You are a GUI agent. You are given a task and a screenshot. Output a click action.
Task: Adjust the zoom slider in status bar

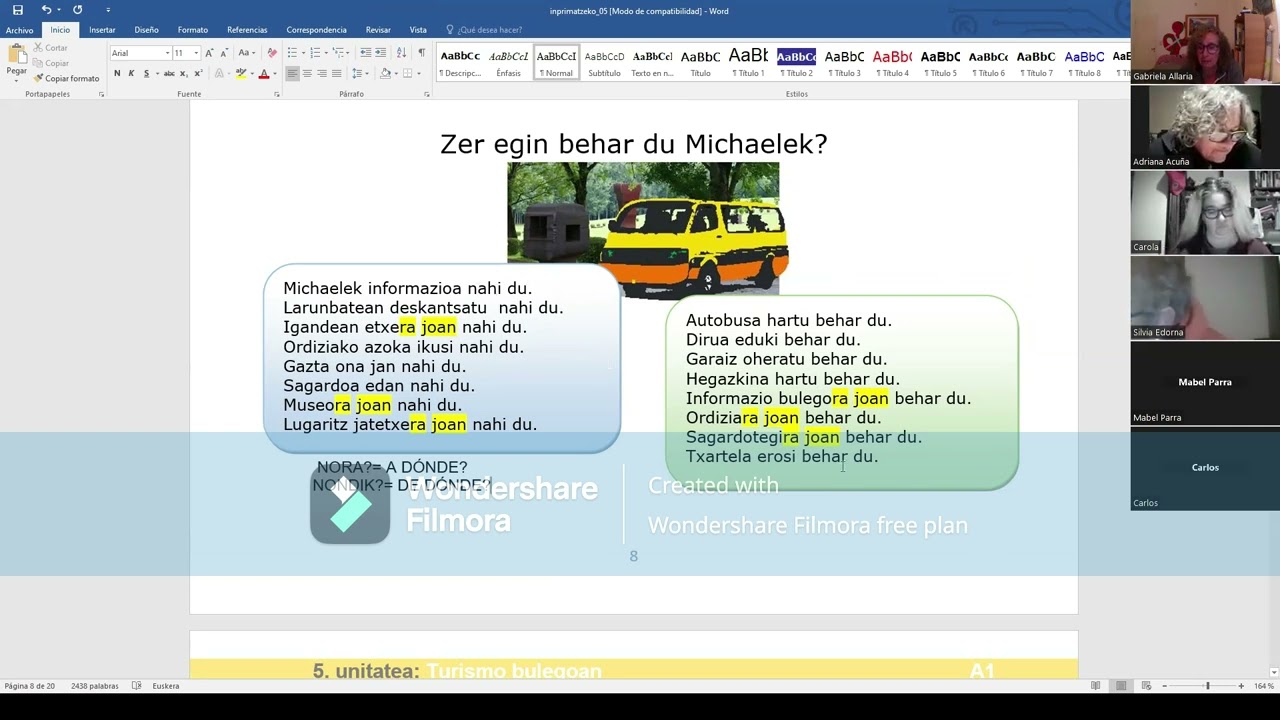[1207, 686]
